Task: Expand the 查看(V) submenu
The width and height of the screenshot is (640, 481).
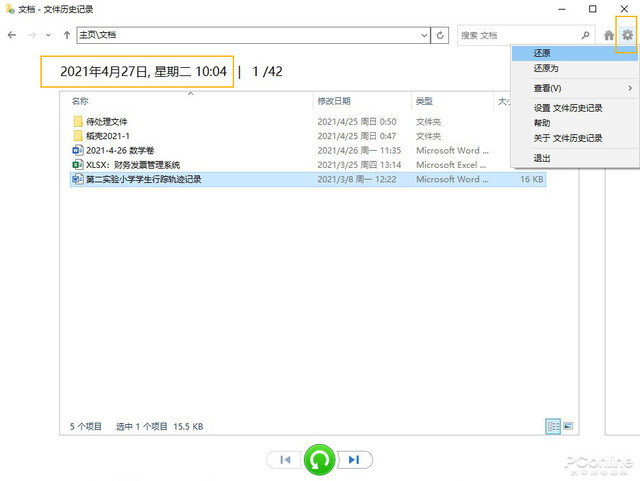Action: [575, 88]
